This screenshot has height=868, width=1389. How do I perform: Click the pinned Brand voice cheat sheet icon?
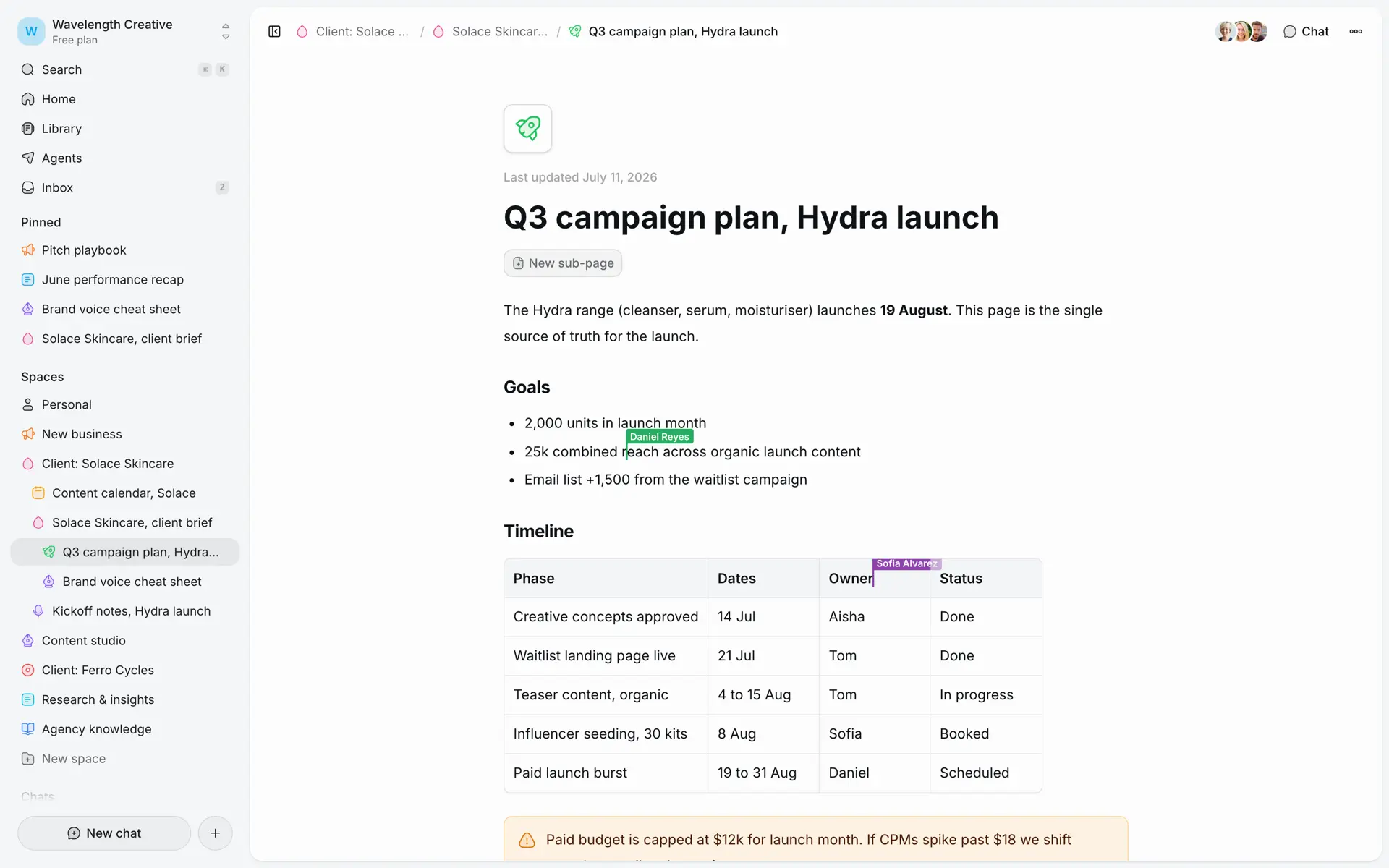(x=28, y=309)
